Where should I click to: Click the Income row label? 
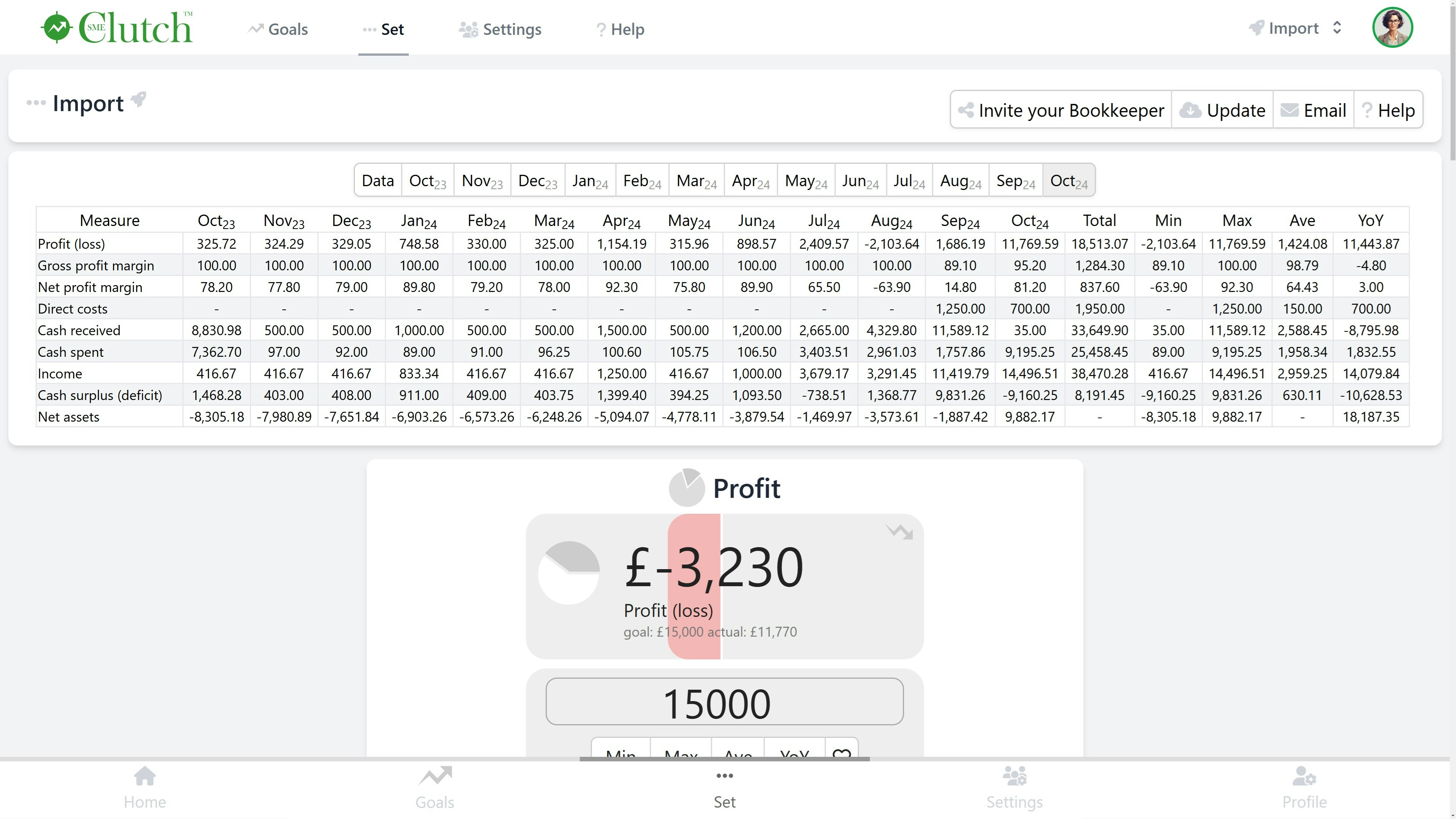[x=60, y=373]
